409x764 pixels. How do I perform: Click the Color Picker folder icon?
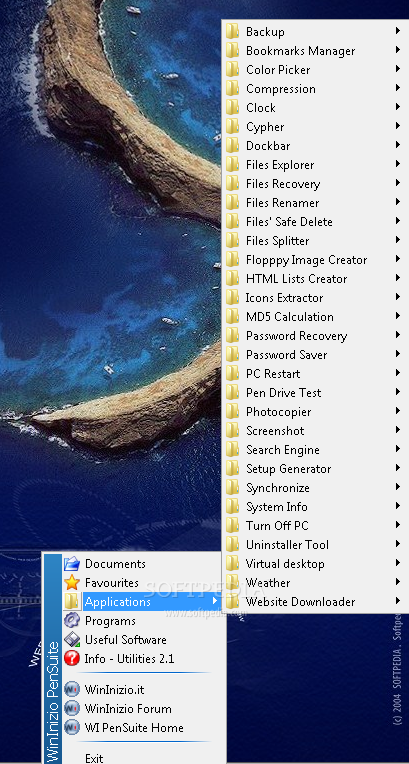[233, 70]
